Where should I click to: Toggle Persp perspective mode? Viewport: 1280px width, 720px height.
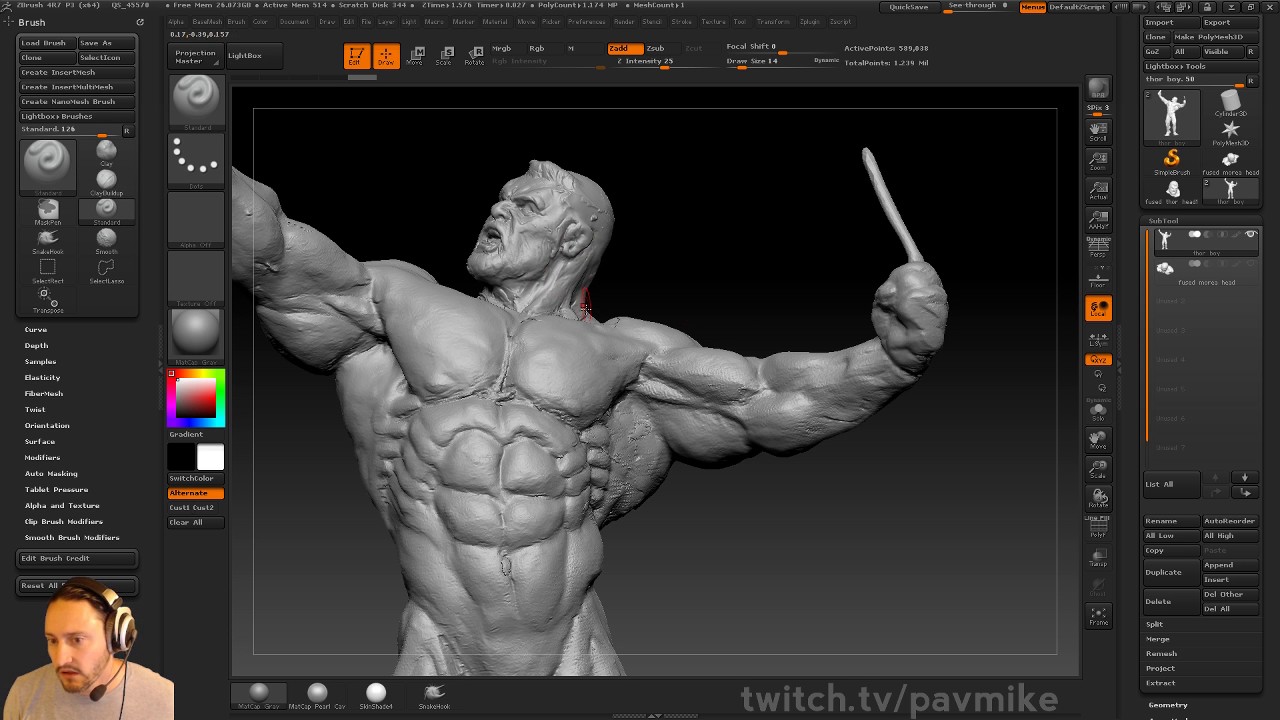pyautogui.click(x=1098, y=246)
